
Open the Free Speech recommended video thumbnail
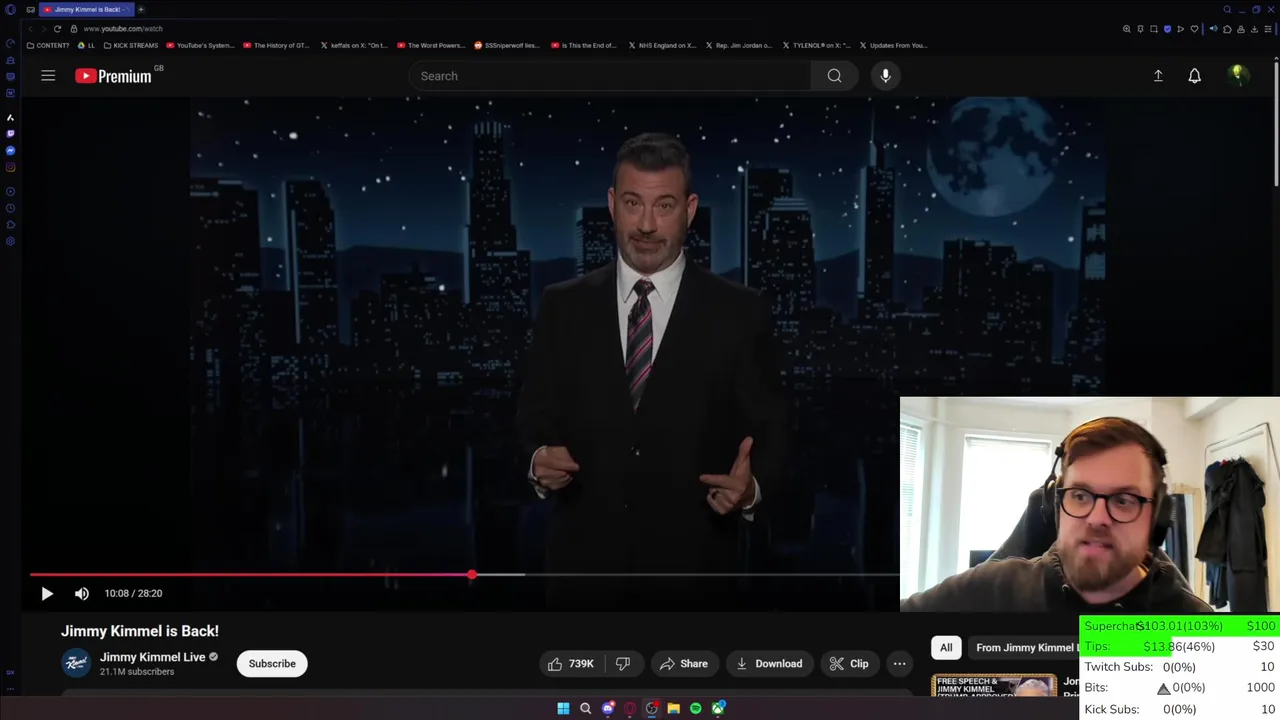pyautogui.click(x=994, y=686)
